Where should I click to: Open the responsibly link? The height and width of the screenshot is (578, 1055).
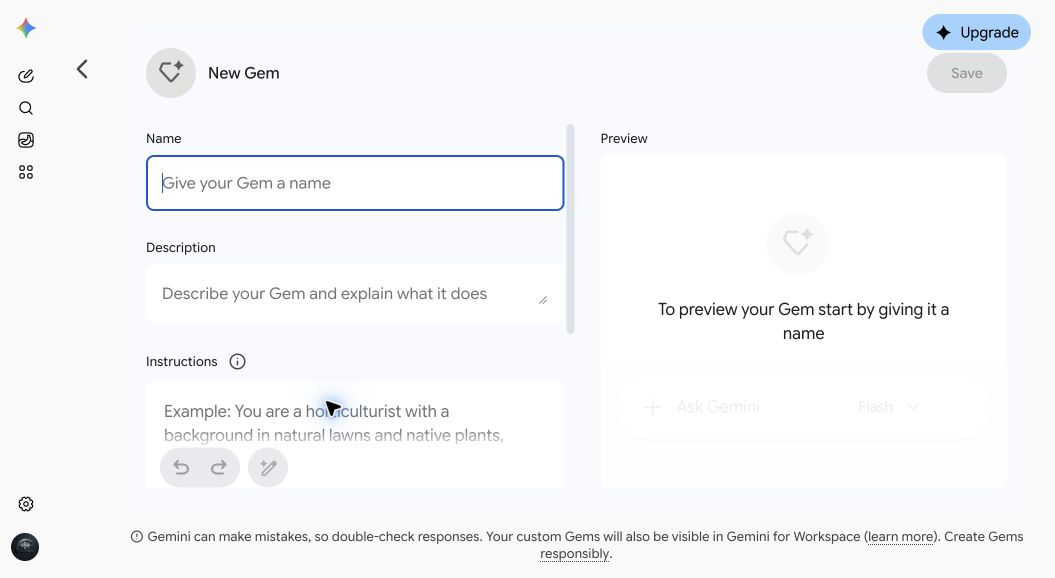[575, 554]
